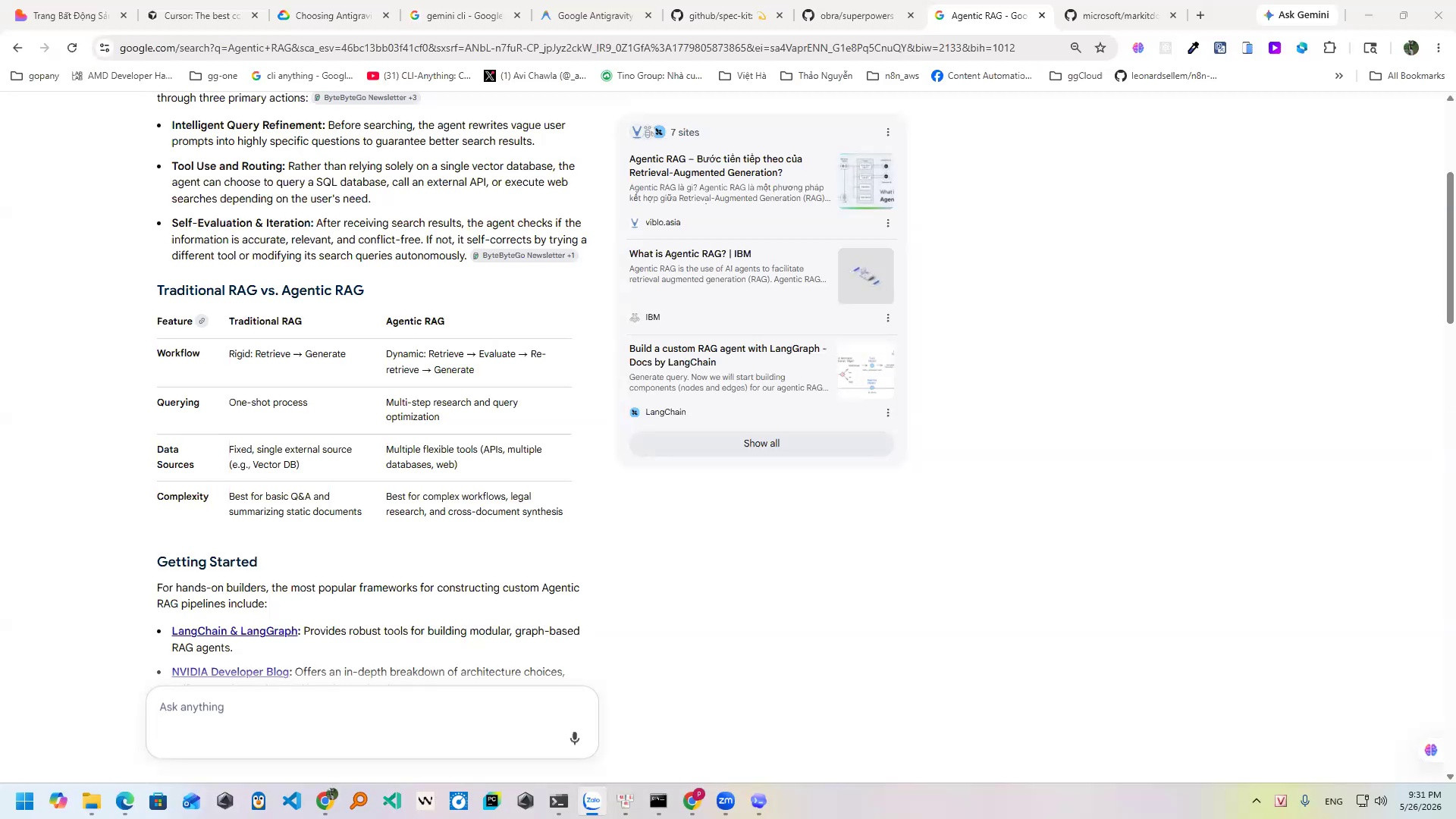Open the Extensions puzzle menu
Image resolution: width=1456 pixels, height=819 pixels.
1329,48
